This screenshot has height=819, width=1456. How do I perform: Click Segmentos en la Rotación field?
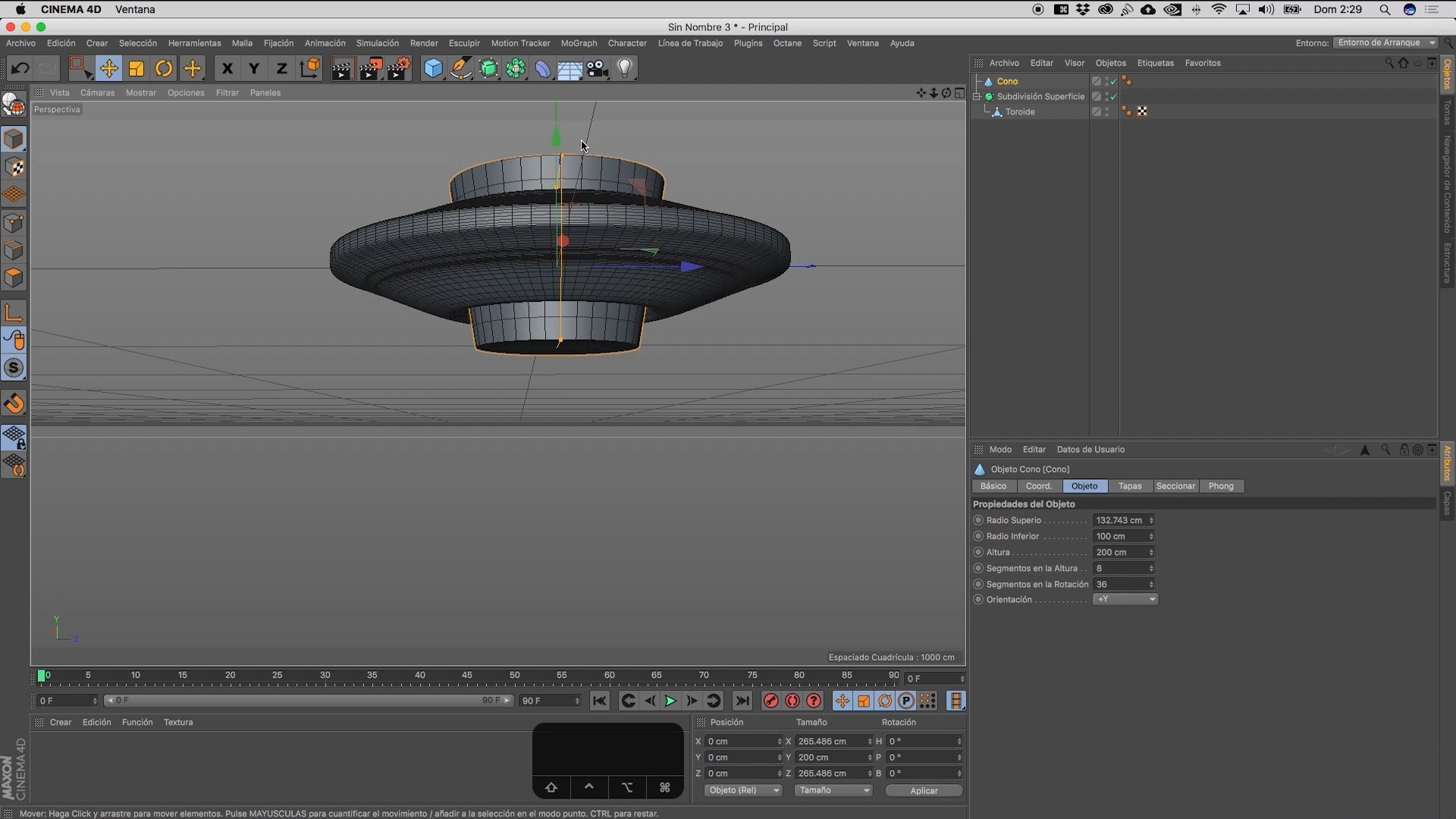pyautogui.click(x=1119, y=584)
